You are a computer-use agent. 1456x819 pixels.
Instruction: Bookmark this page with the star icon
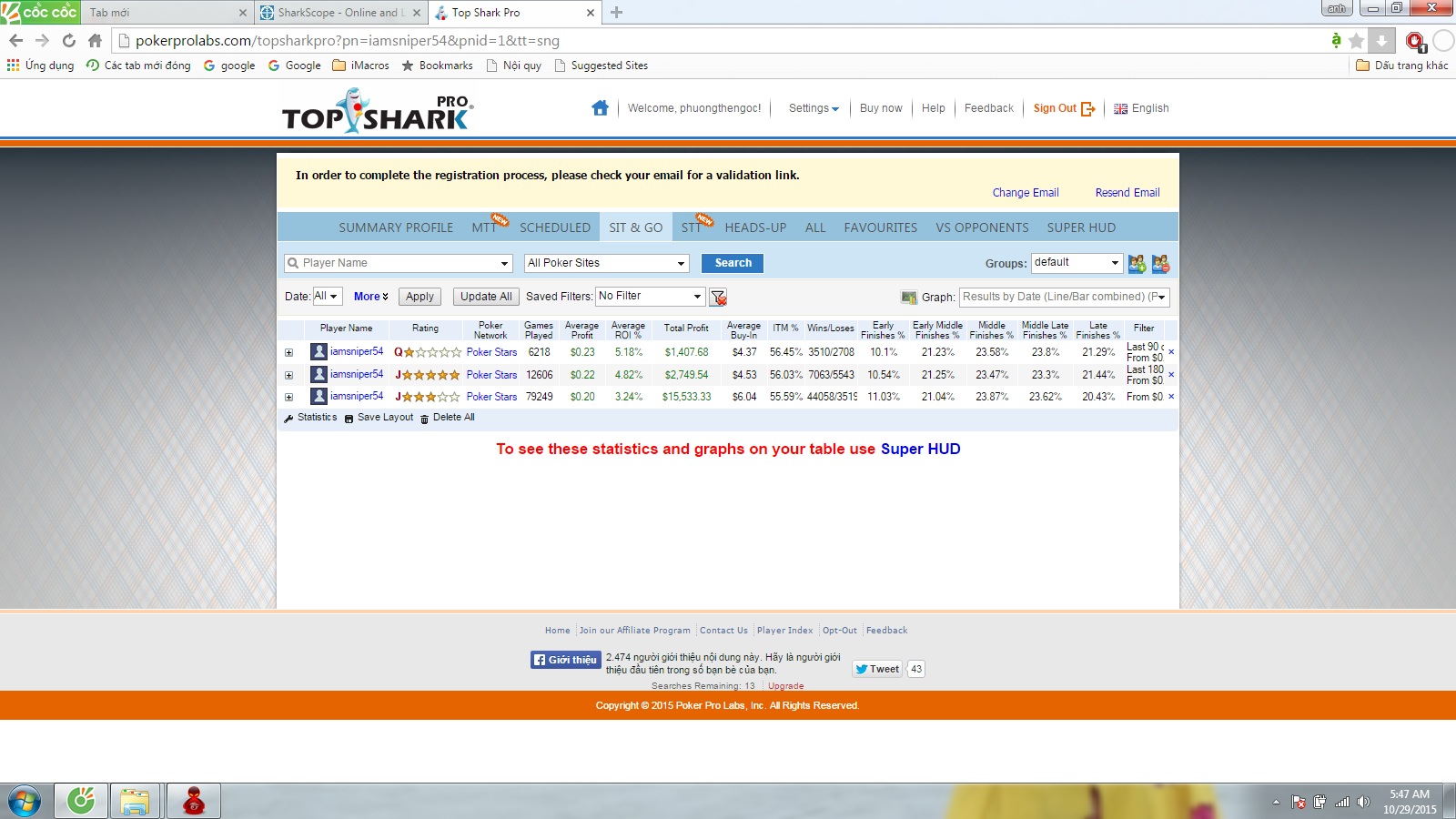tap(1356, 40)
